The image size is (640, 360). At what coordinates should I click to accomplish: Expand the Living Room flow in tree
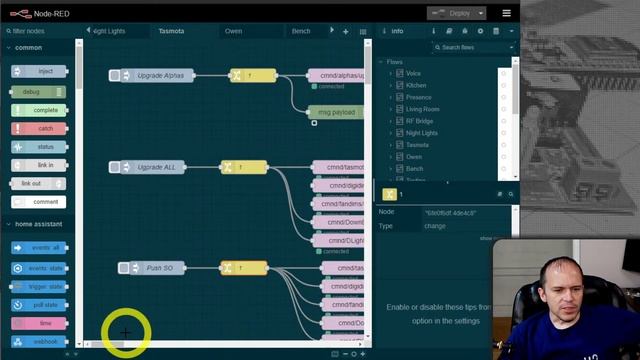click(x=391, y=109)
